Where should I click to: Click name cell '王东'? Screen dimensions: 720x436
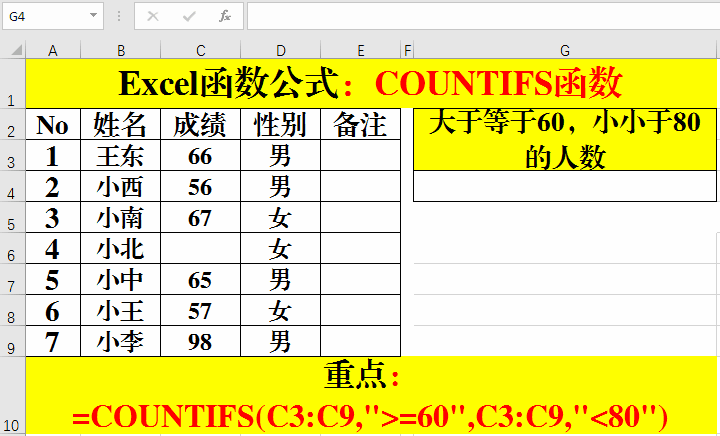[120, 156]
